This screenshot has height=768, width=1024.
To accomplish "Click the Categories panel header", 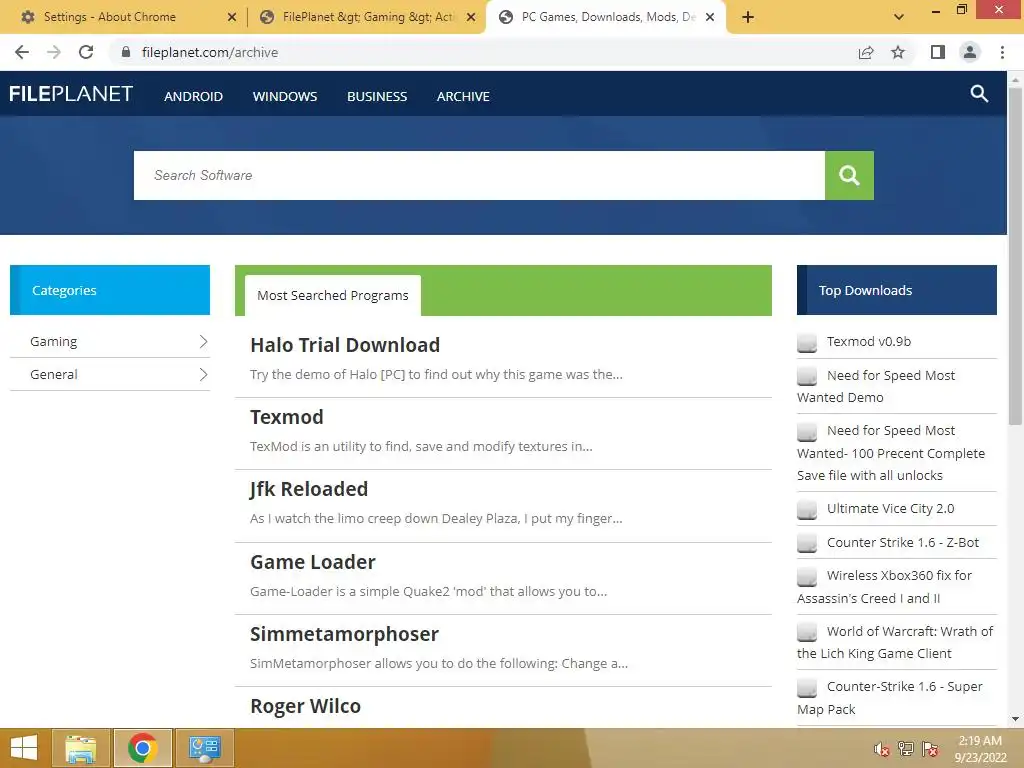I will point(110,290).
